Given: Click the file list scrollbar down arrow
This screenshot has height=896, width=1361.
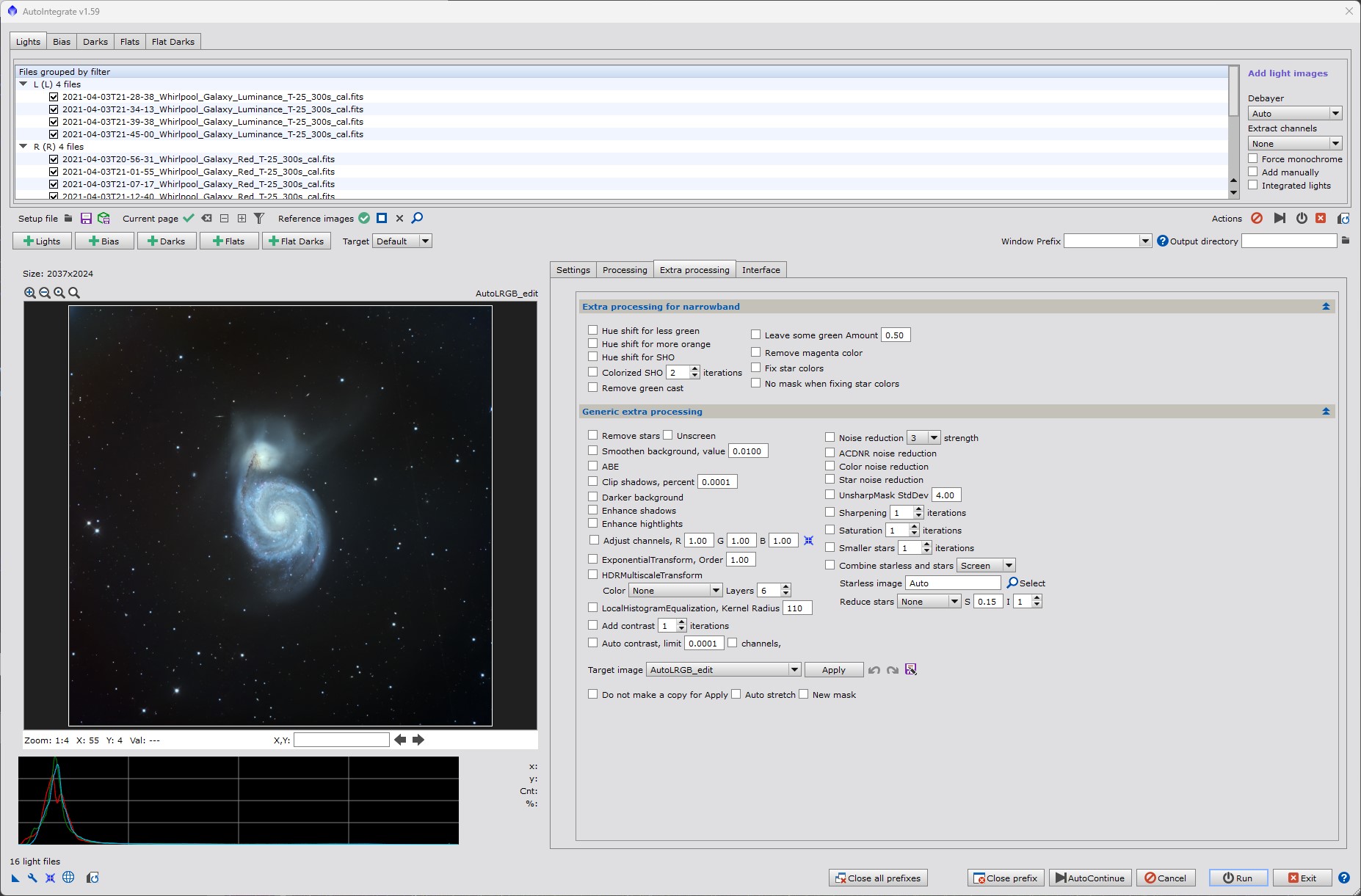Looking at the screenshot, I should click(1234, 193).
